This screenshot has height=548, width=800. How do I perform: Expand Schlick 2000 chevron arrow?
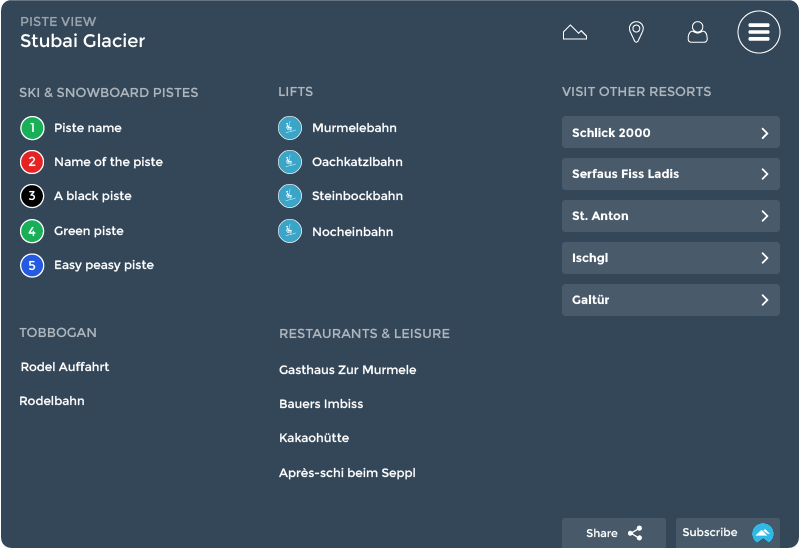coord(764,133)
